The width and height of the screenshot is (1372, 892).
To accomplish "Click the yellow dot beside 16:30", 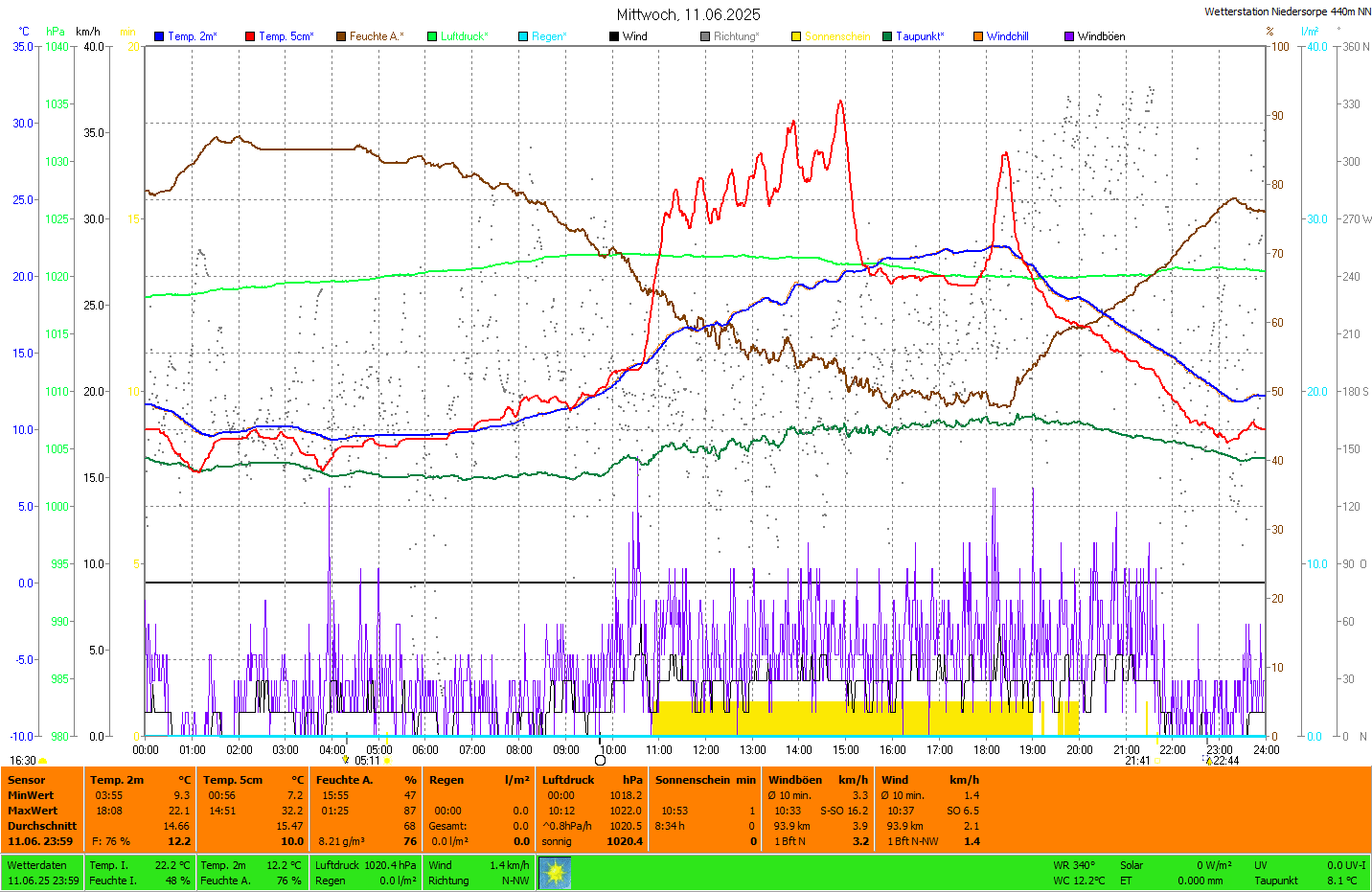I will coord(43,761).
